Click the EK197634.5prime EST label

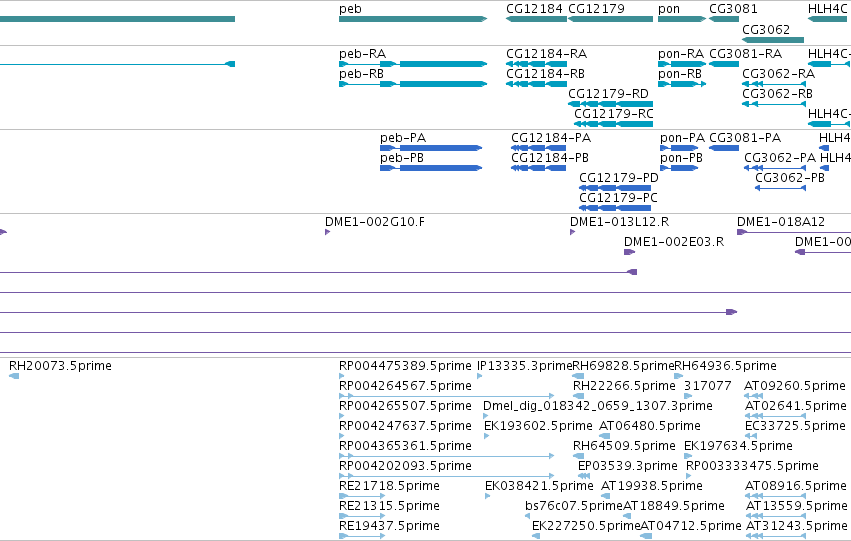pyautogui.click(x=738, y=446)
